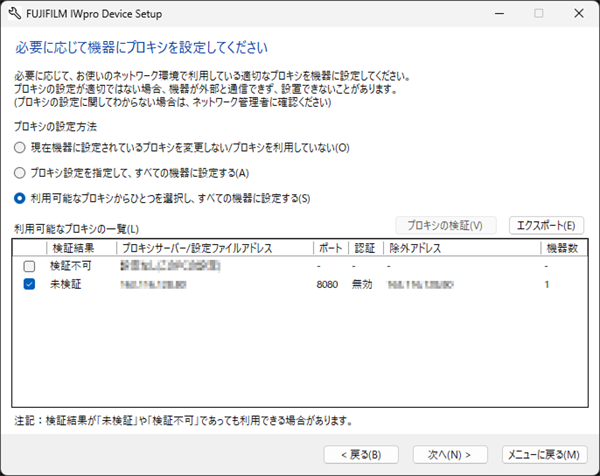Click the 利用可能なプロキシの一覧(L) label
The image size is (600, 476).
coord(77,229)
